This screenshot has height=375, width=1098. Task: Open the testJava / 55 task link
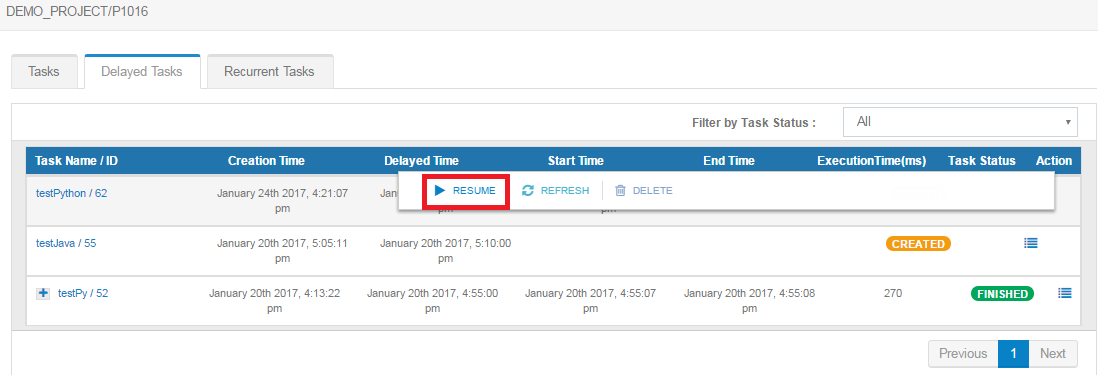coord(66,243)
